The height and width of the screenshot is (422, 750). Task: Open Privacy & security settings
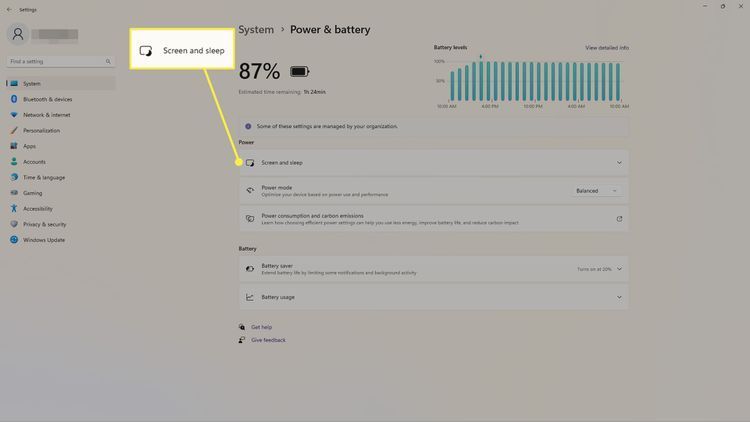pyautogui.click(x=44, y=224)
